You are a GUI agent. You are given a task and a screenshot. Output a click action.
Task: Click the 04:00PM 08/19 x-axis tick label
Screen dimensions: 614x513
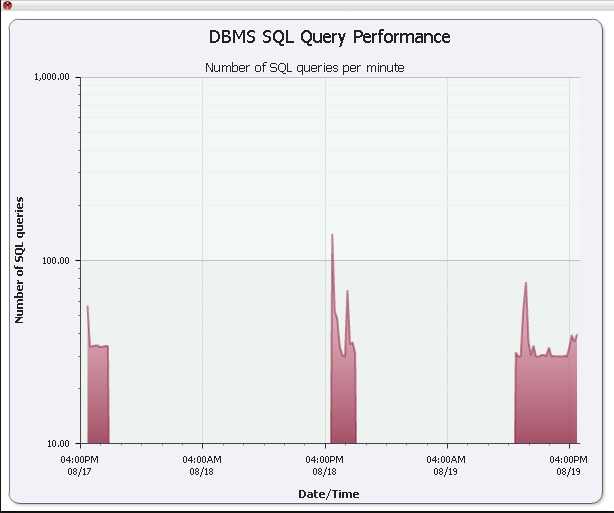pyautogui.click(x=567, y=464)
